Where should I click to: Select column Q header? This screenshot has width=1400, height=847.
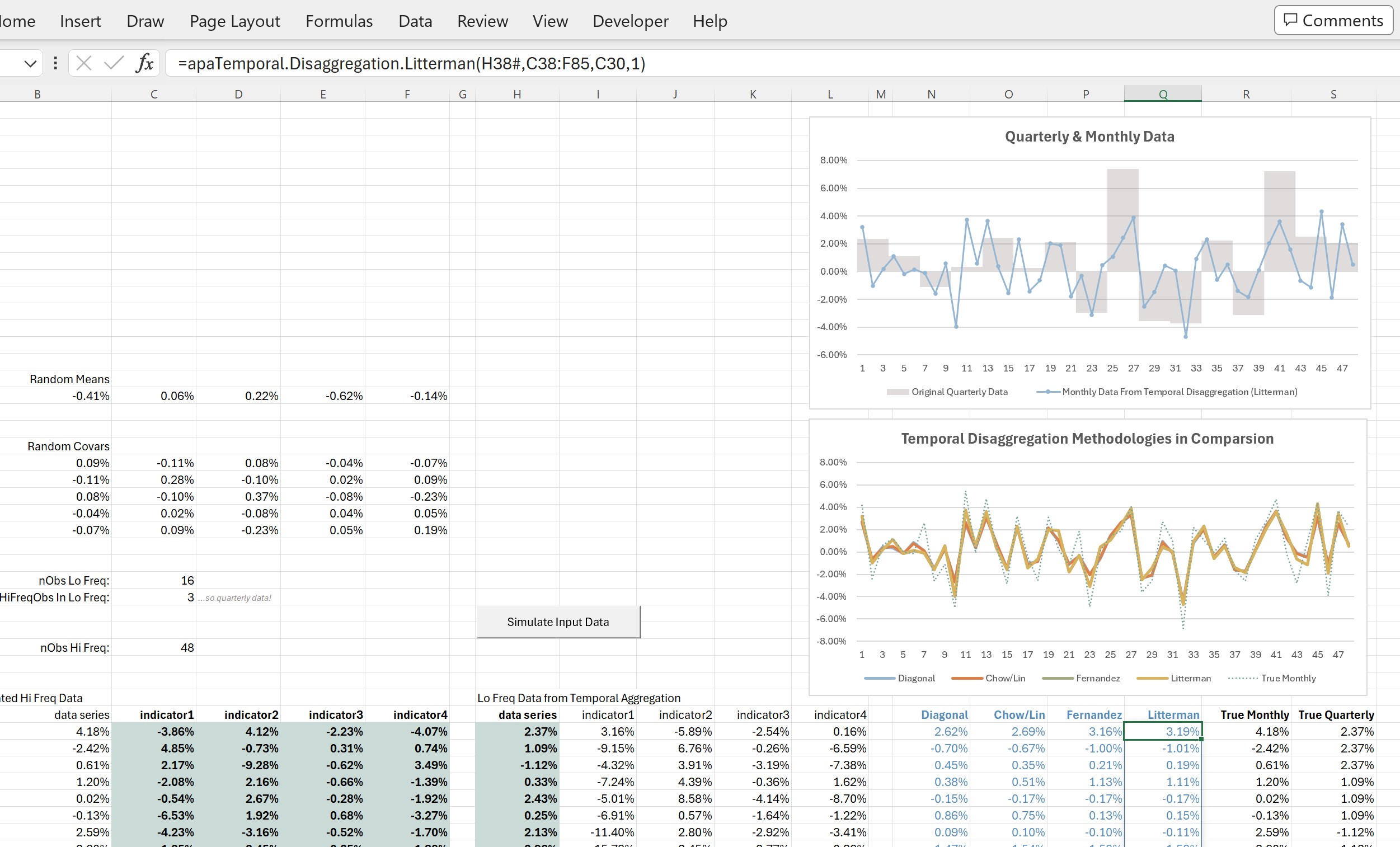[x=1163, y=95]
